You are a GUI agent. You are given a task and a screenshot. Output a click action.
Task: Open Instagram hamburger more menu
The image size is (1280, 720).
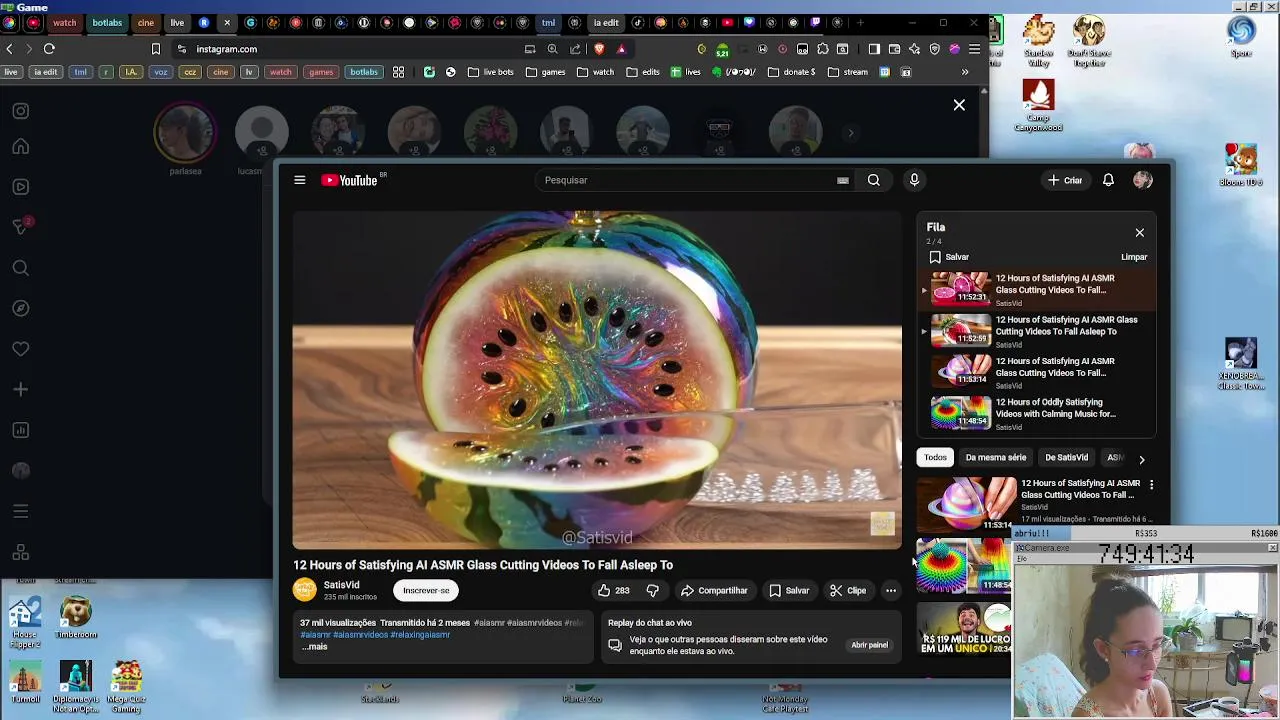point(21,511)
